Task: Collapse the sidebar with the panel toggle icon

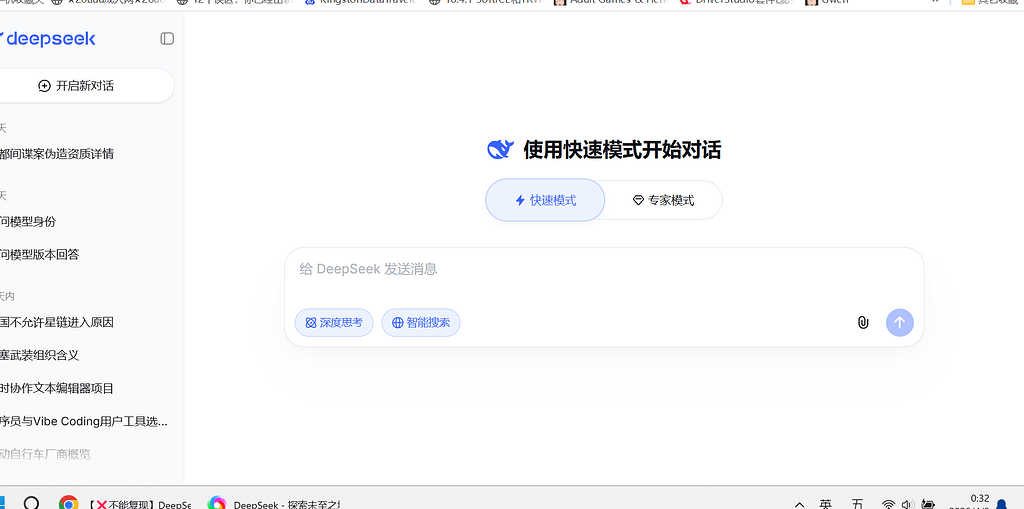Action: coord(167,39)
